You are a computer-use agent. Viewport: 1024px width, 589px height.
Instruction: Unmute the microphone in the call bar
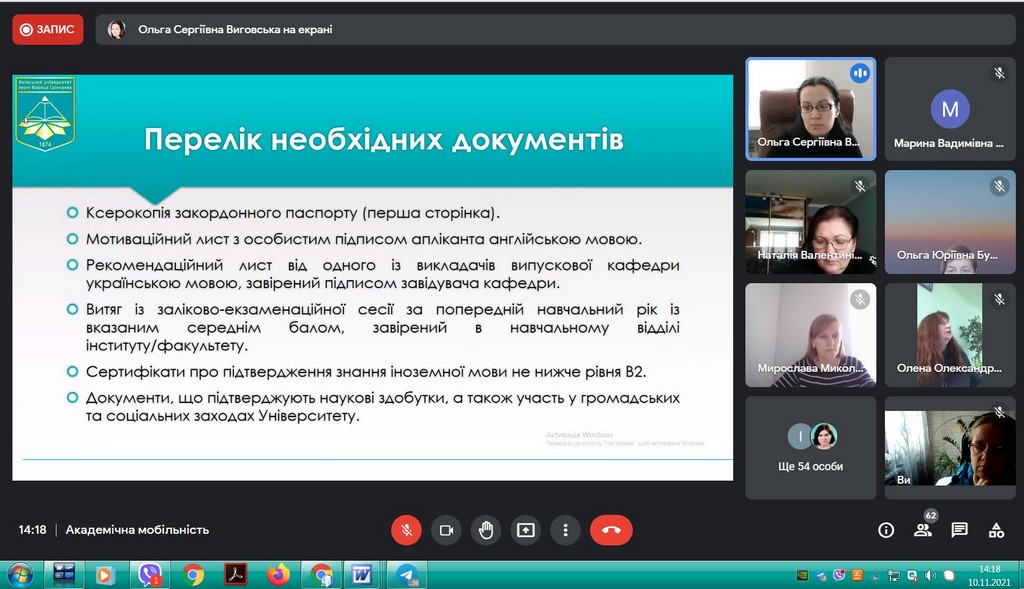pyautogui.click(x=406, y=530)
